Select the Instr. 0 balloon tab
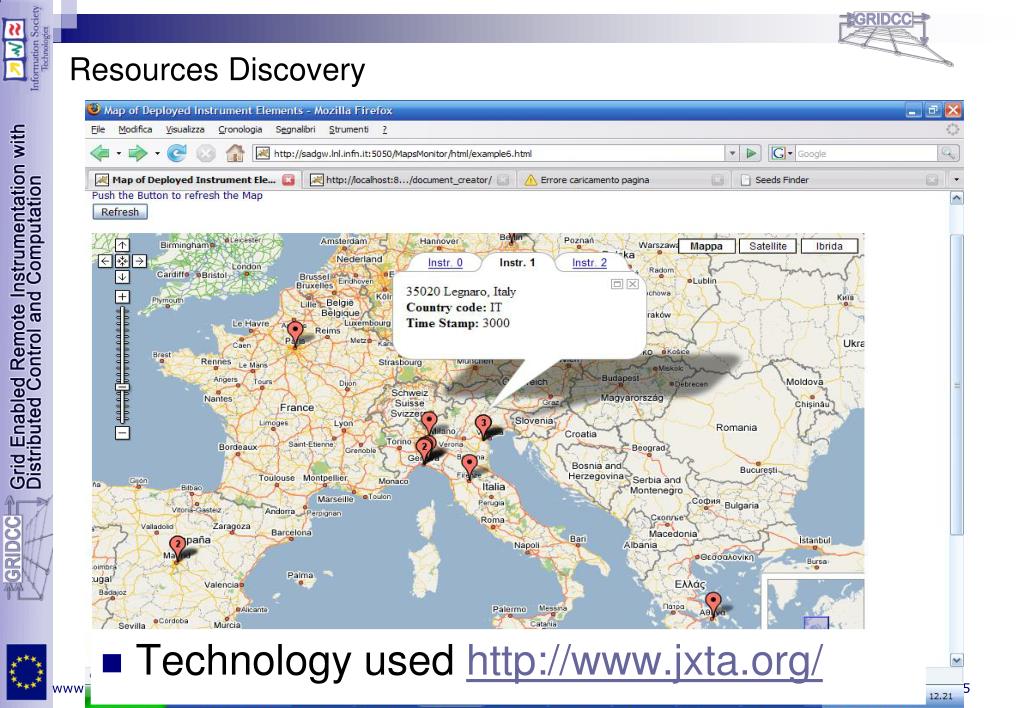The image size is (1023, 708). 445,262
